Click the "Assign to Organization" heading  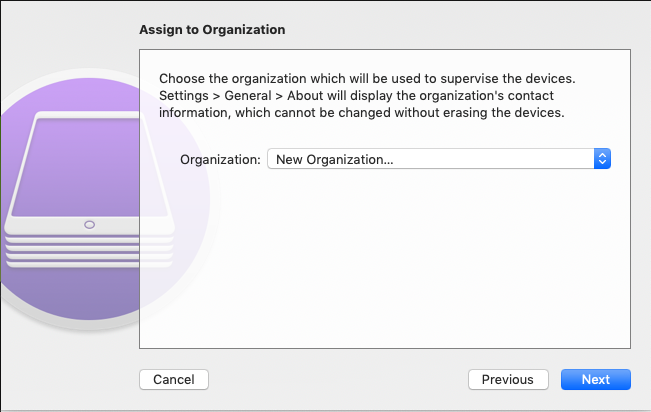[x=211, y=30]
